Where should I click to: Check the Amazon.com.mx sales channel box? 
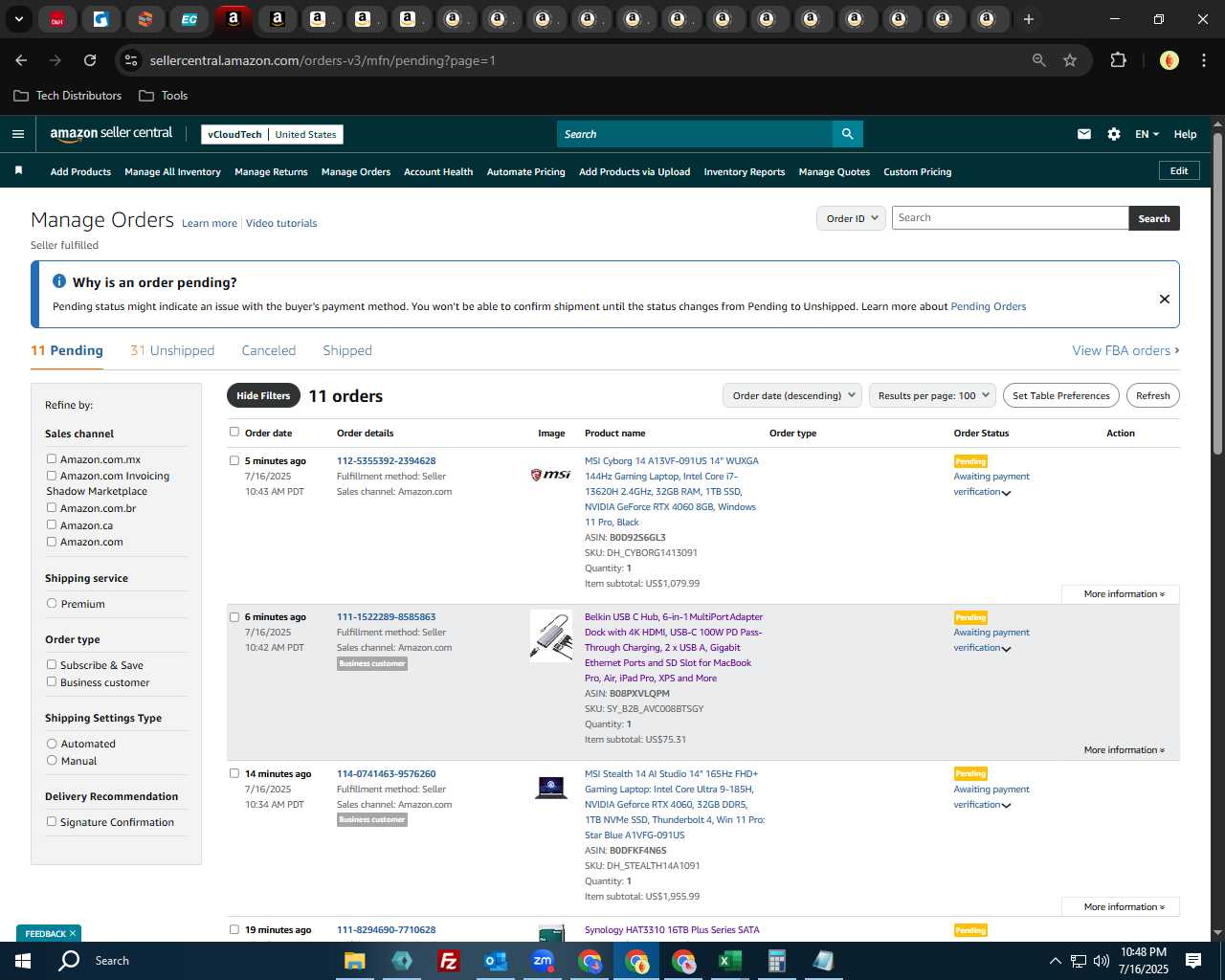coord(52,458)
